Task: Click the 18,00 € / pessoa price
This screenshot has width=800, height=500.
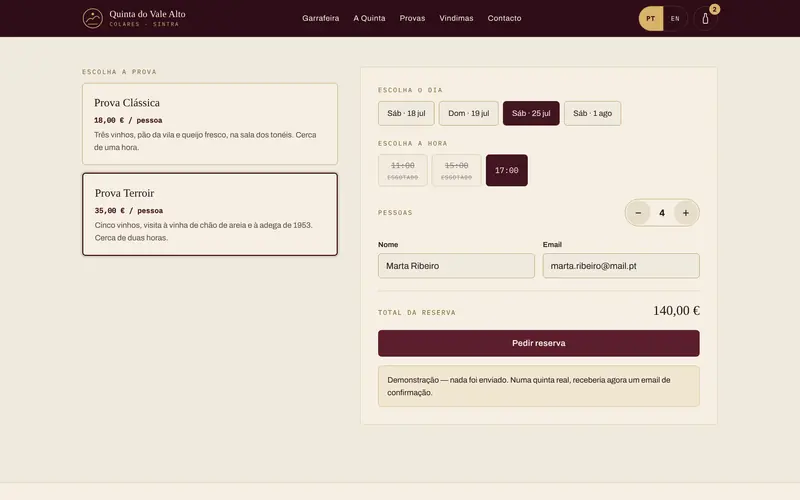Action: tap(128, 120)
